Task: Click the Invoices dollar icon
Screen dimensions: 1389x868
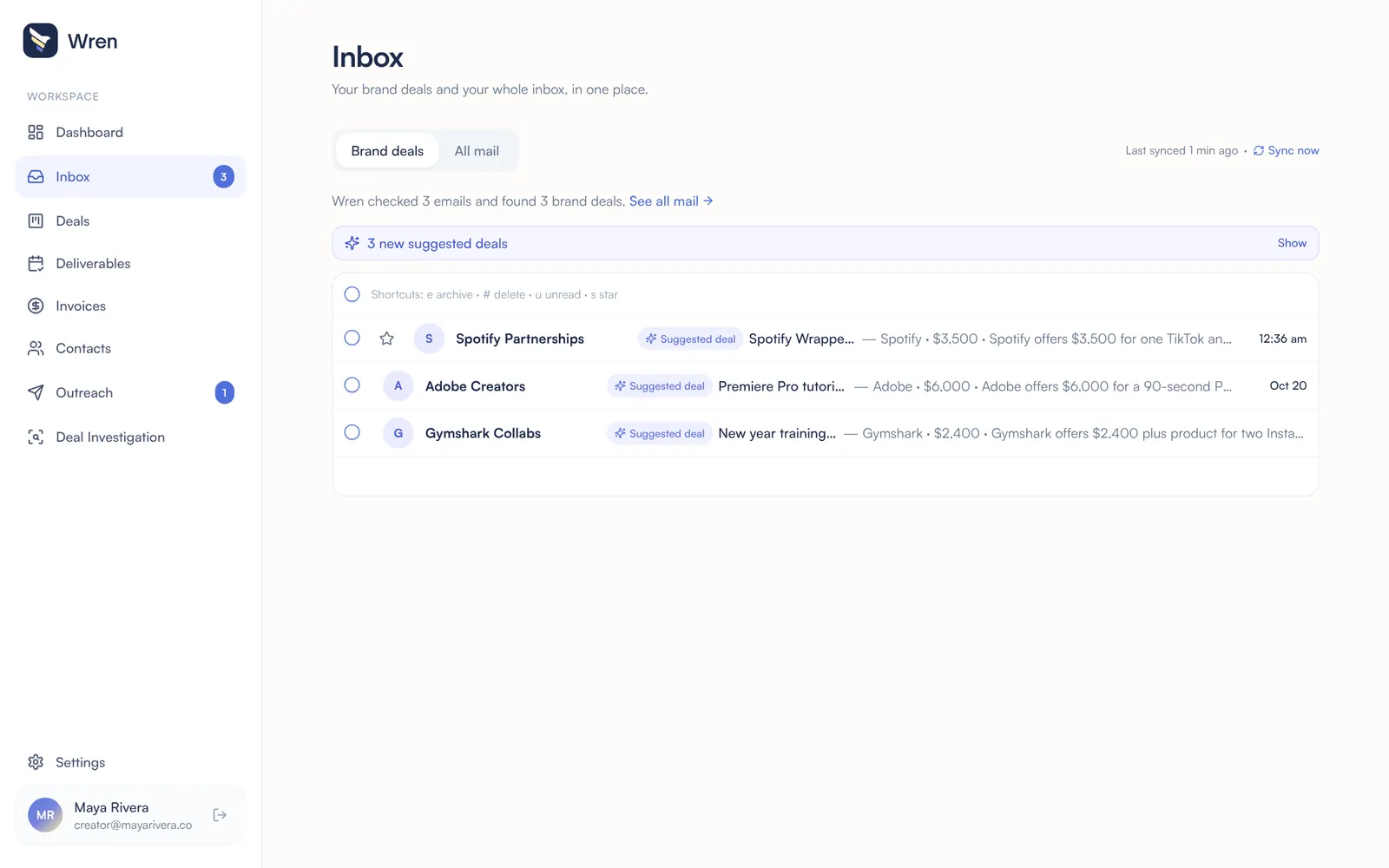Action: click(x=36, y=306)
